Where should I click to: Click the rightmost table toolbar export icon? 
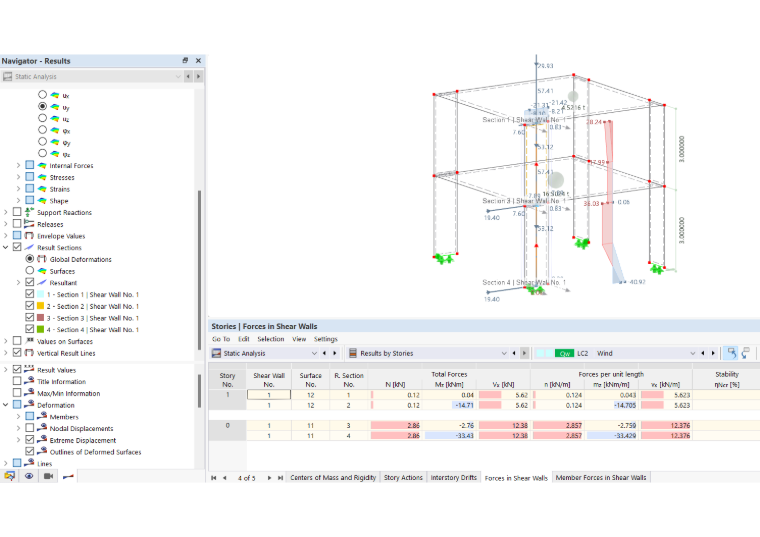pos(746,353)
